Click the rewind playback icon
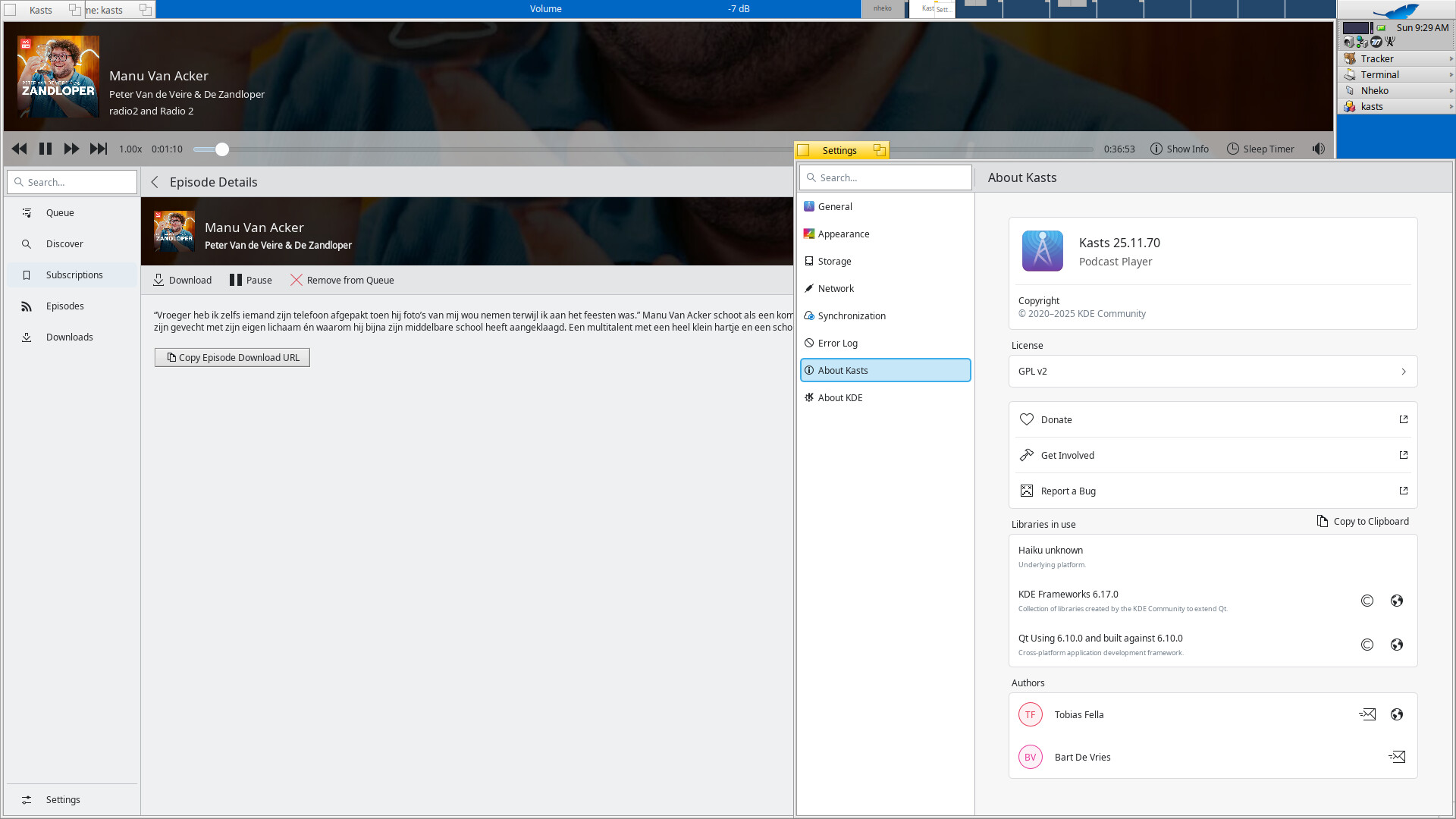 (x=19, y=149)
